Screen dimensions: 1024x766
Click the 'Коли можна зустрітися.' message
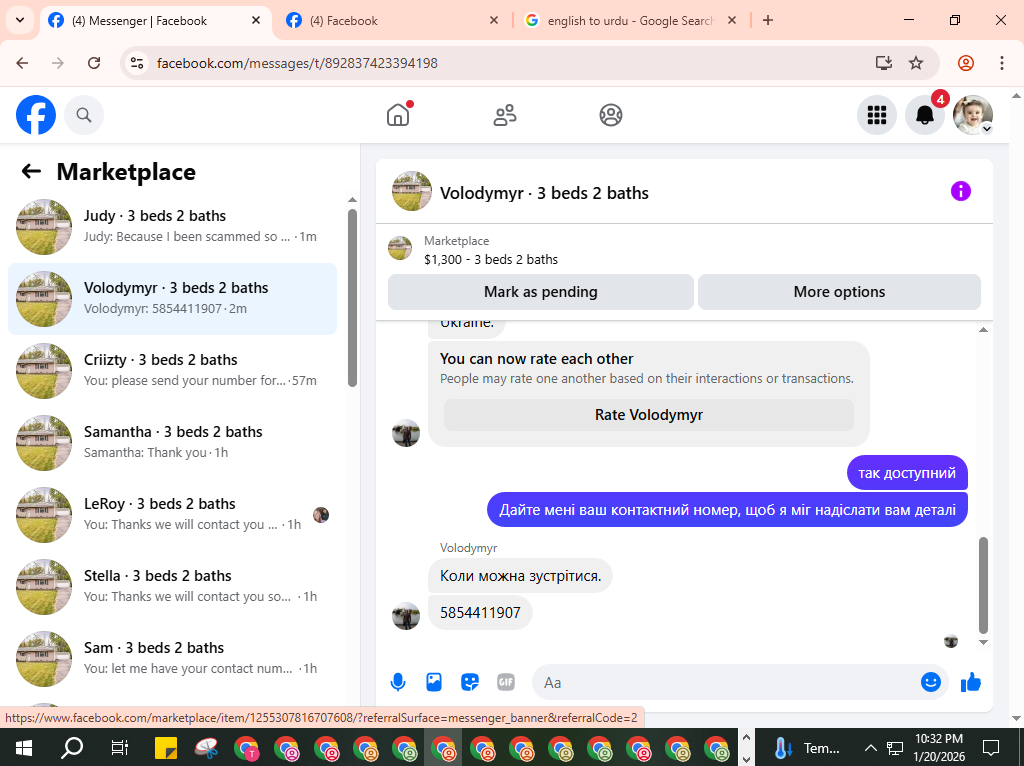tap(520, 576)
